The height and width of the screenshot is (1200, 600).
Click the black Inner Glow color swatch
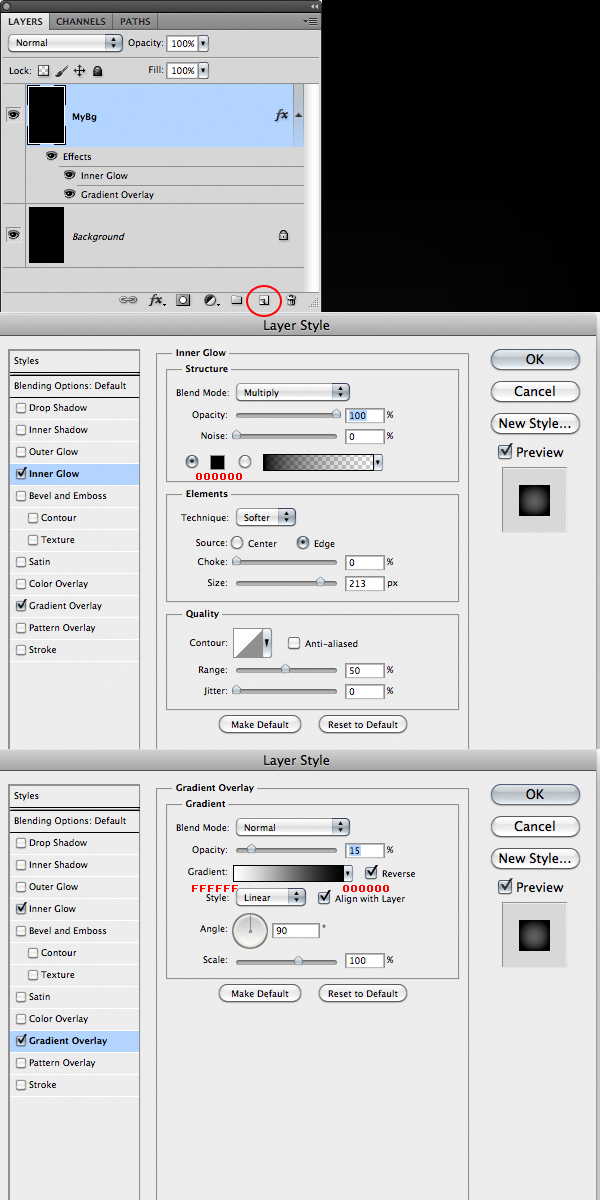[x=218, y=462]
